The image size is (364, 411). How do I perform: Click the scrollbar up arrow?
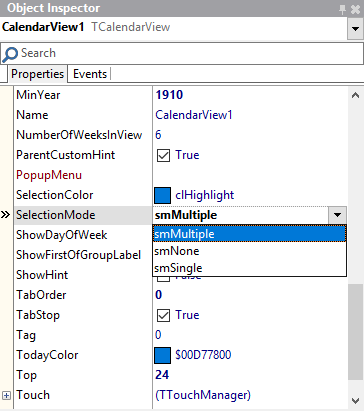point(355,96)
